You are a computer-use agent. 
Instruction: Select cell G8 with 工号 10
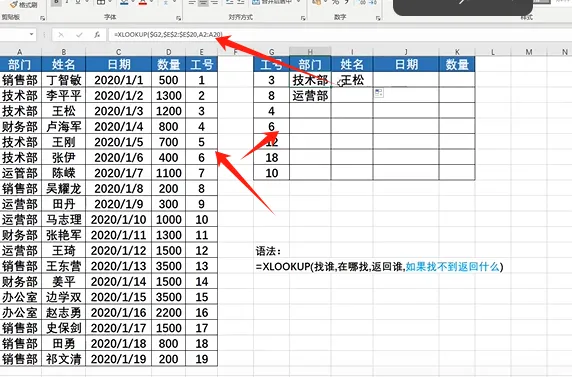click(271, 173)
